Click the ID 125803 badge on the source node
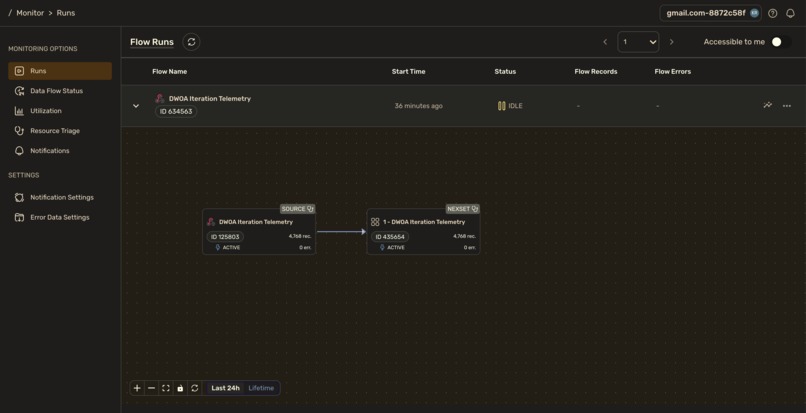806x413 pixels. coord(225,237)
